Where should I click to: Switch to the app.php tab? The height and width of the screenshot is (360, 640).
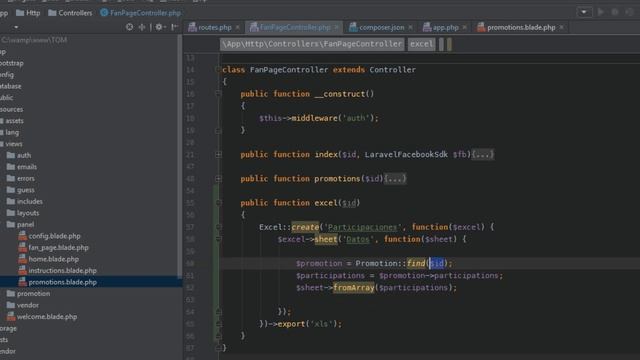coord(445,27)
